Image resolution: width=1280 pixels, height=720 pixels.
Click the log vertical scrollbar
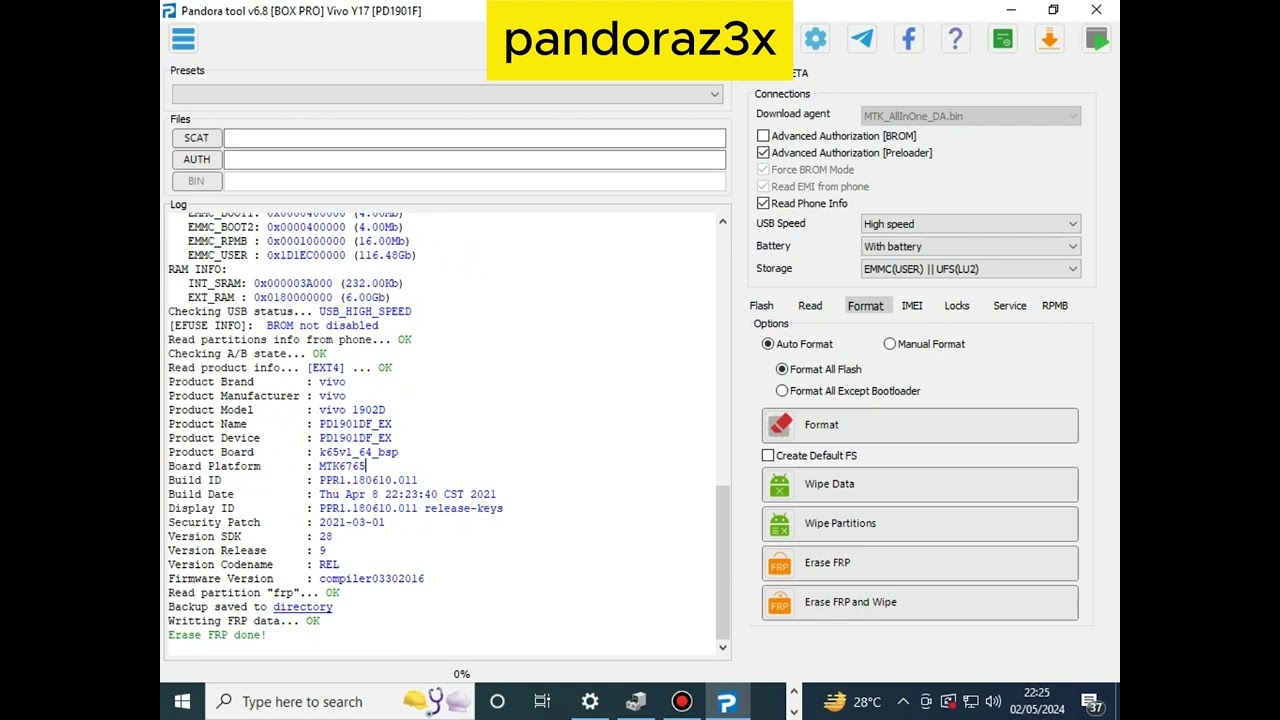[723, 560]
